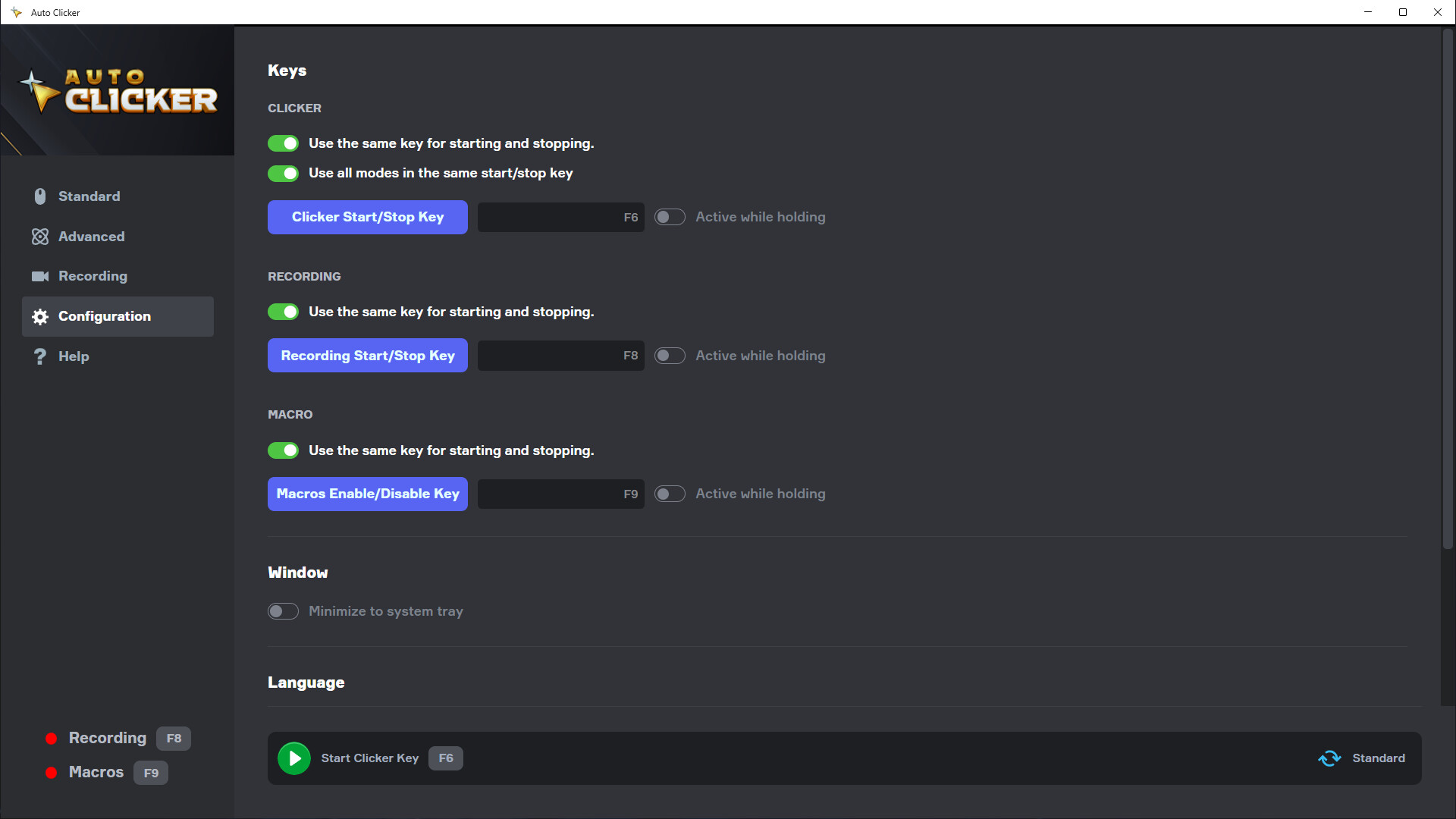Click the Recording camera icon in sidebar
The height and width of the screenshot is (819, 1456).
click(40, 276)
